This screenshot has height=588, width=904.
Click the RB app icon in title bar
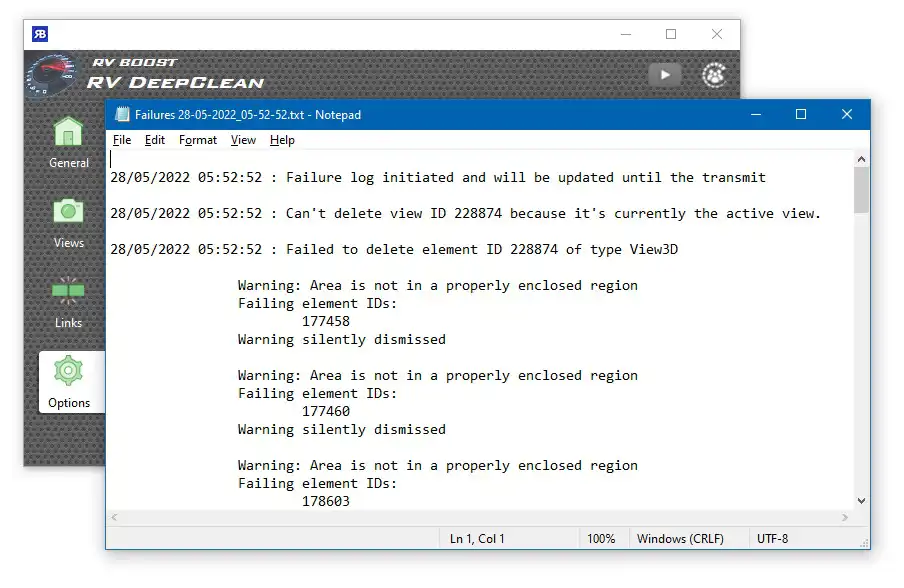[x=40, y=34]
